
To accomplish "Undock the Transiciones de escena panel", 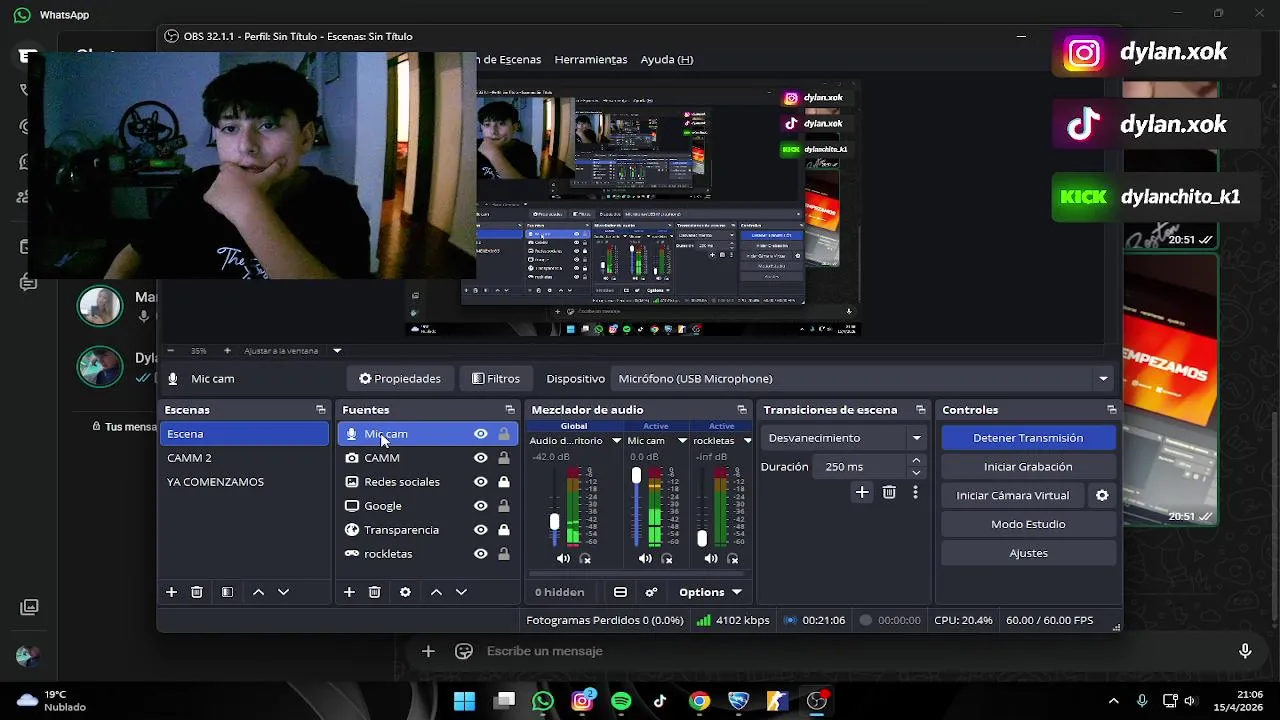I will tap(920, 410).
